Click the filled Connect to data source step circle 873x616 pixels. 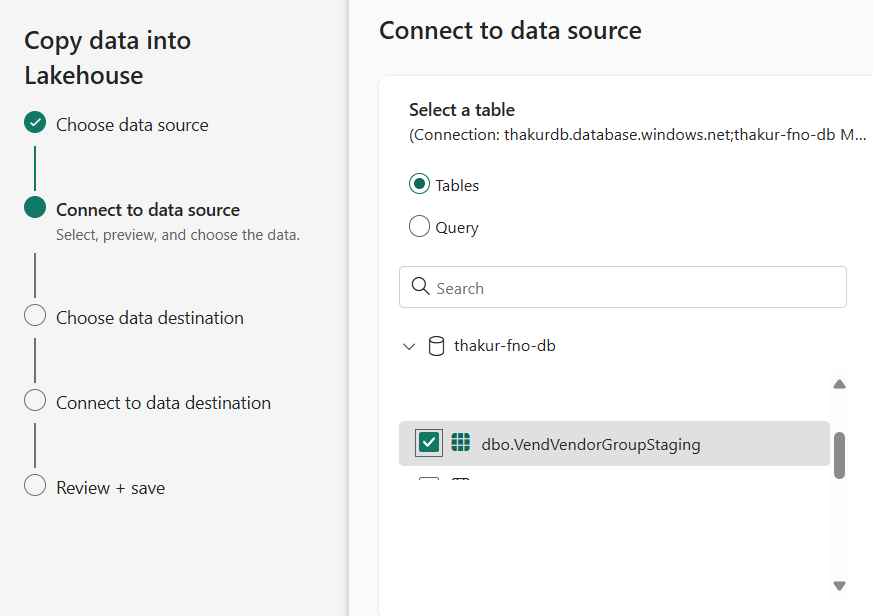tap(35, 208)
